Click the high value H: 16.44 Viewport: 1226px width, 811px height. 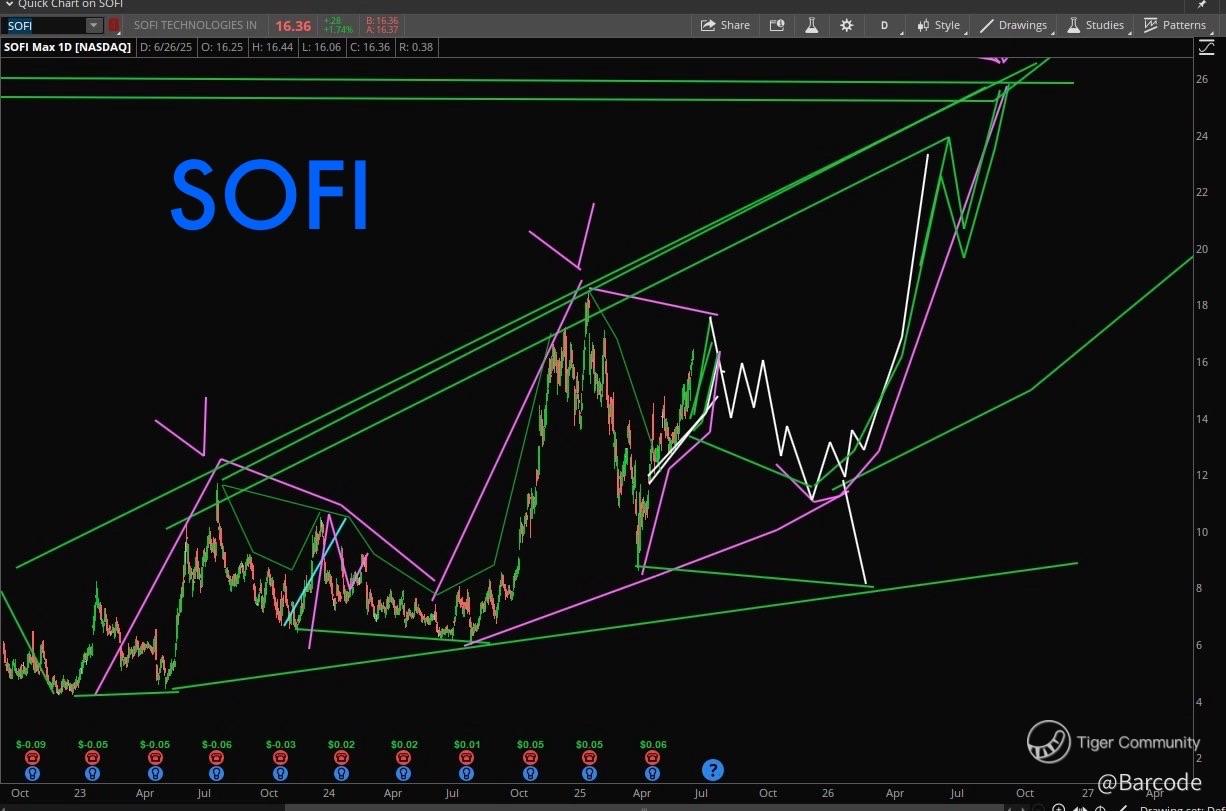[x=274, y=47]
